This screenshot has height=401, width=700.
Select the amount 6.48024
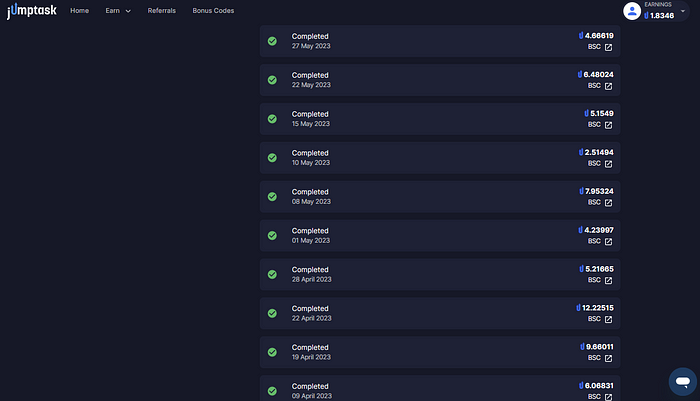pyautogui.click(x=599, y=75)
